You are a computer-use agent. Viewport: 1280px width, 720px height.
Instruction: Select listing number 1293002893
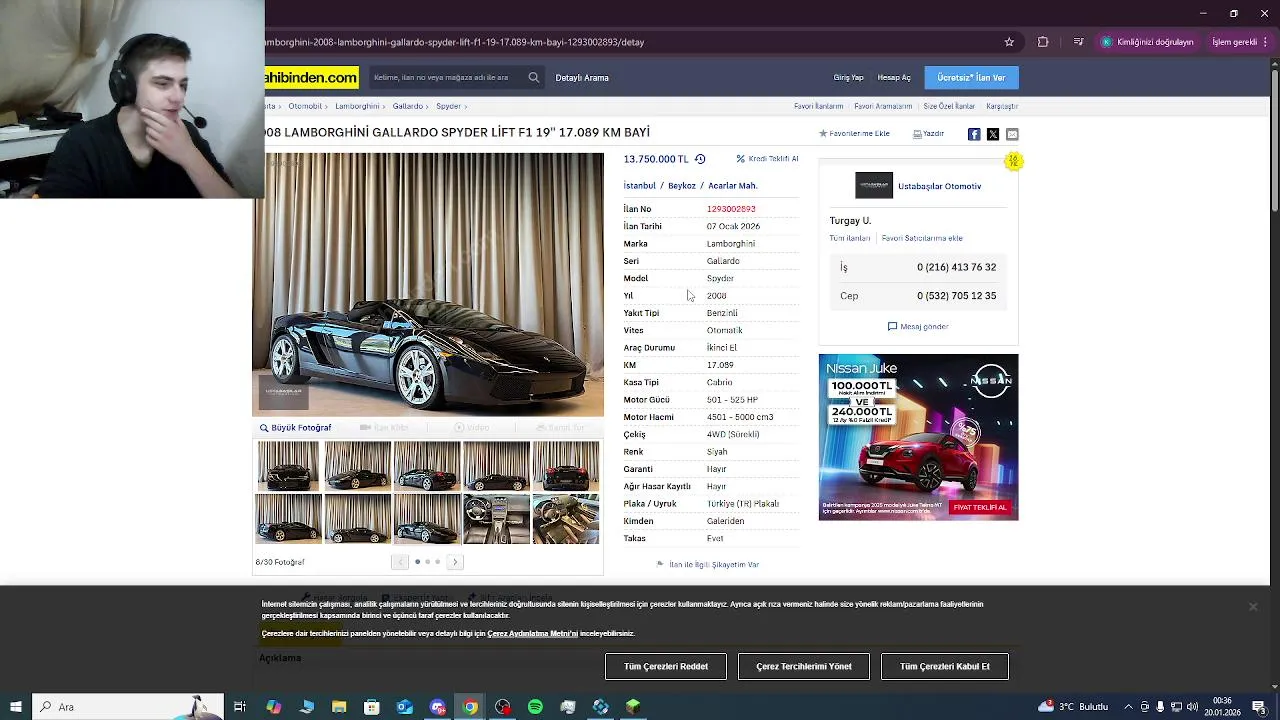coord(730,209)
